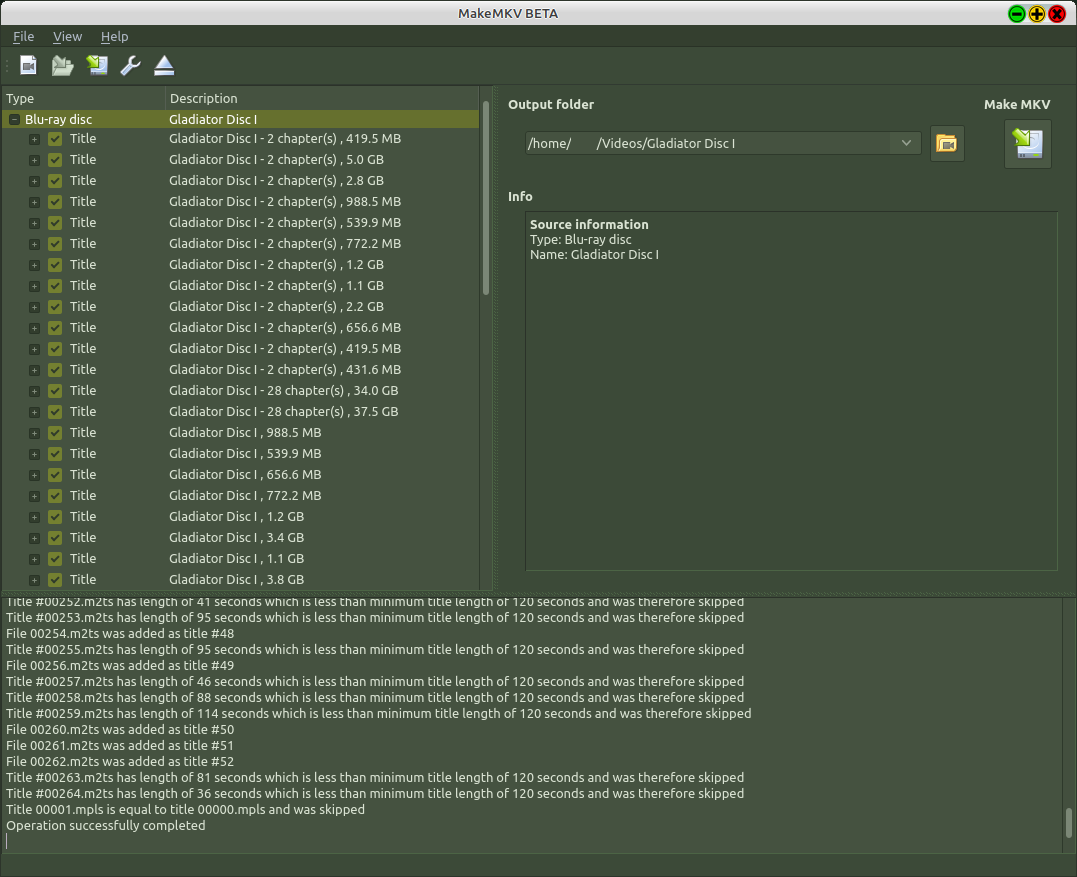
Task: Expand the 3.4 GB title row
Action: point(34,538)
